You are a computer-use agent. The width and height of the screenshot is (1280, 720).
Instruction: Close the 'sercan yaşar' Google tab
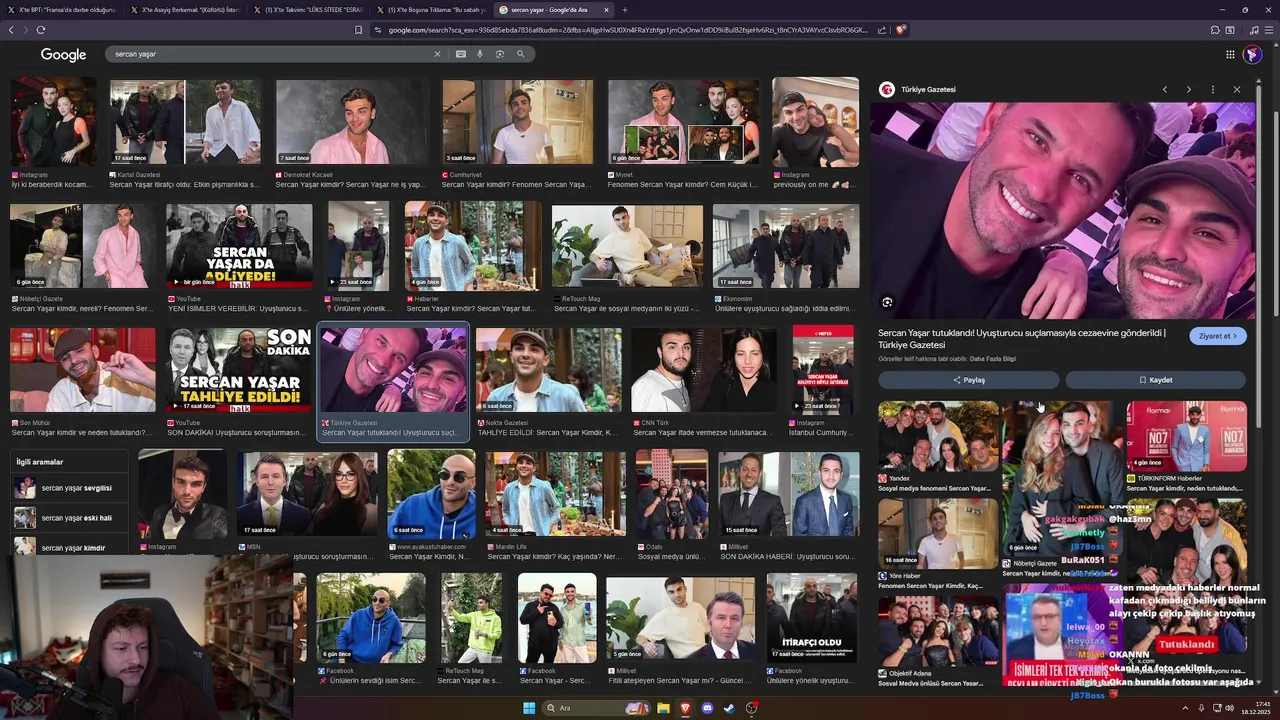[x=606, y=10]
